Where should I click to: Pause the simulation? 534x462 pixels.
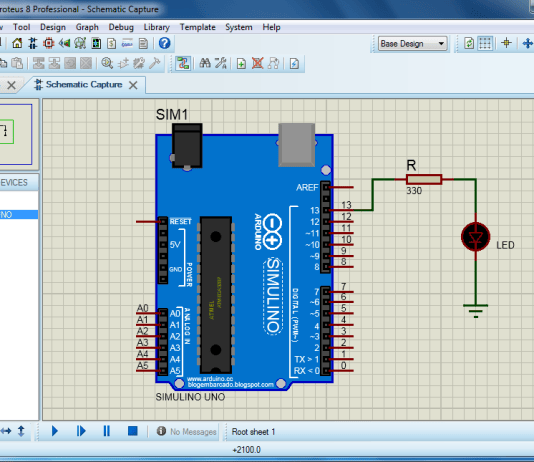(107, 431)
